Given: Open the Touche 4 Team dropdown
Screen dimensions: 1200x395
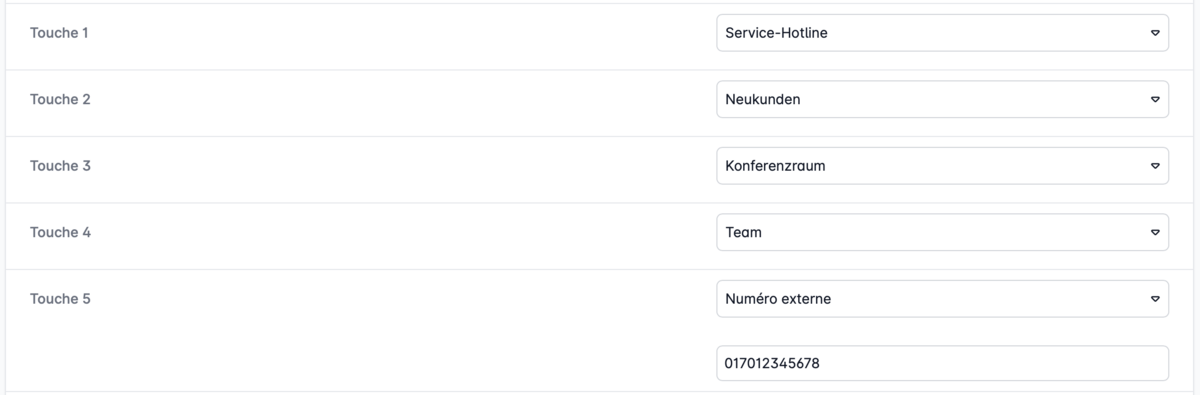Looking at the screenshot, I should tap(942, 232).
